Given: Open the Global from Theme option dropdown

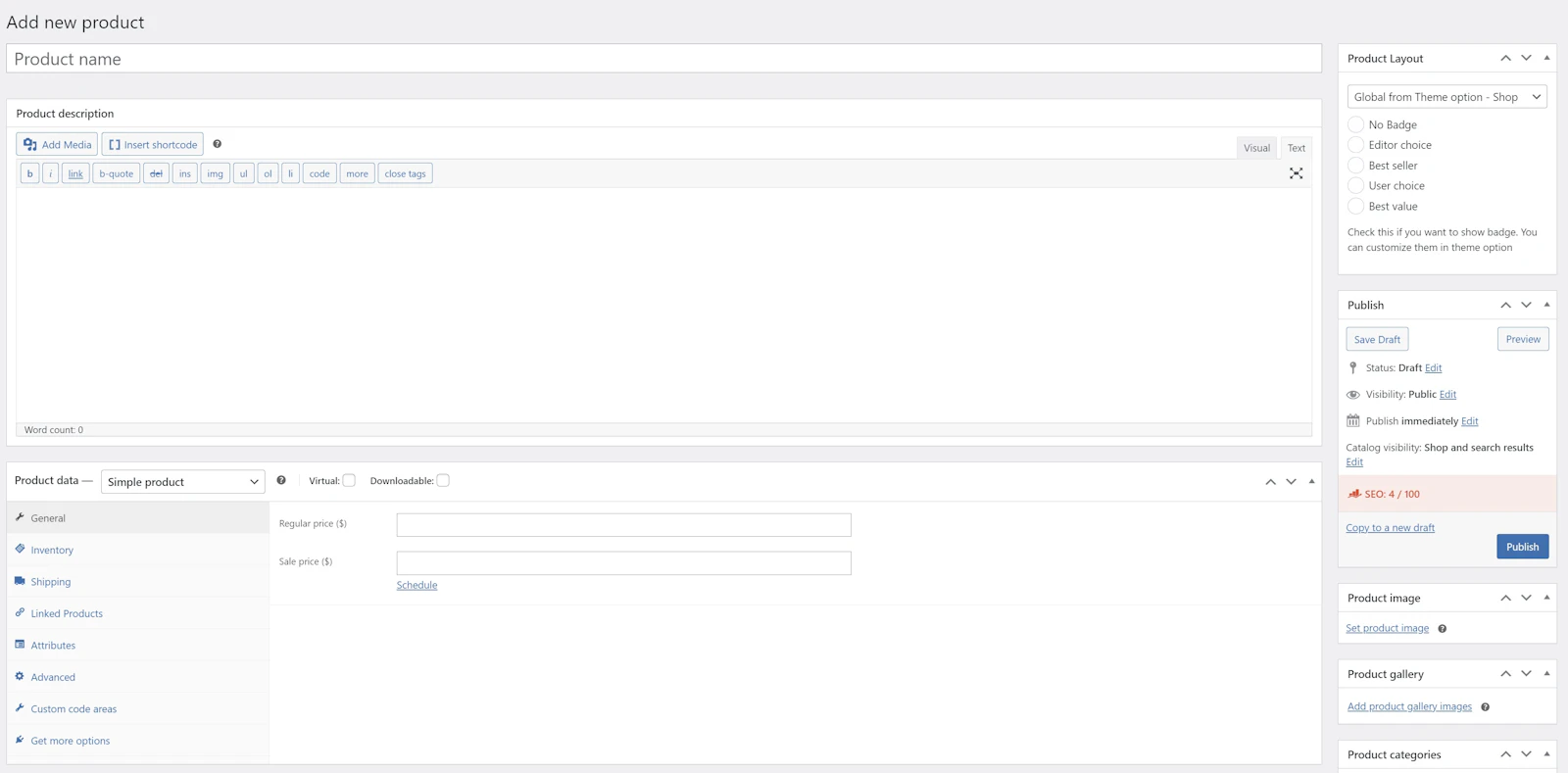Looking at the screenshot, I should (x=1446, y=97).
